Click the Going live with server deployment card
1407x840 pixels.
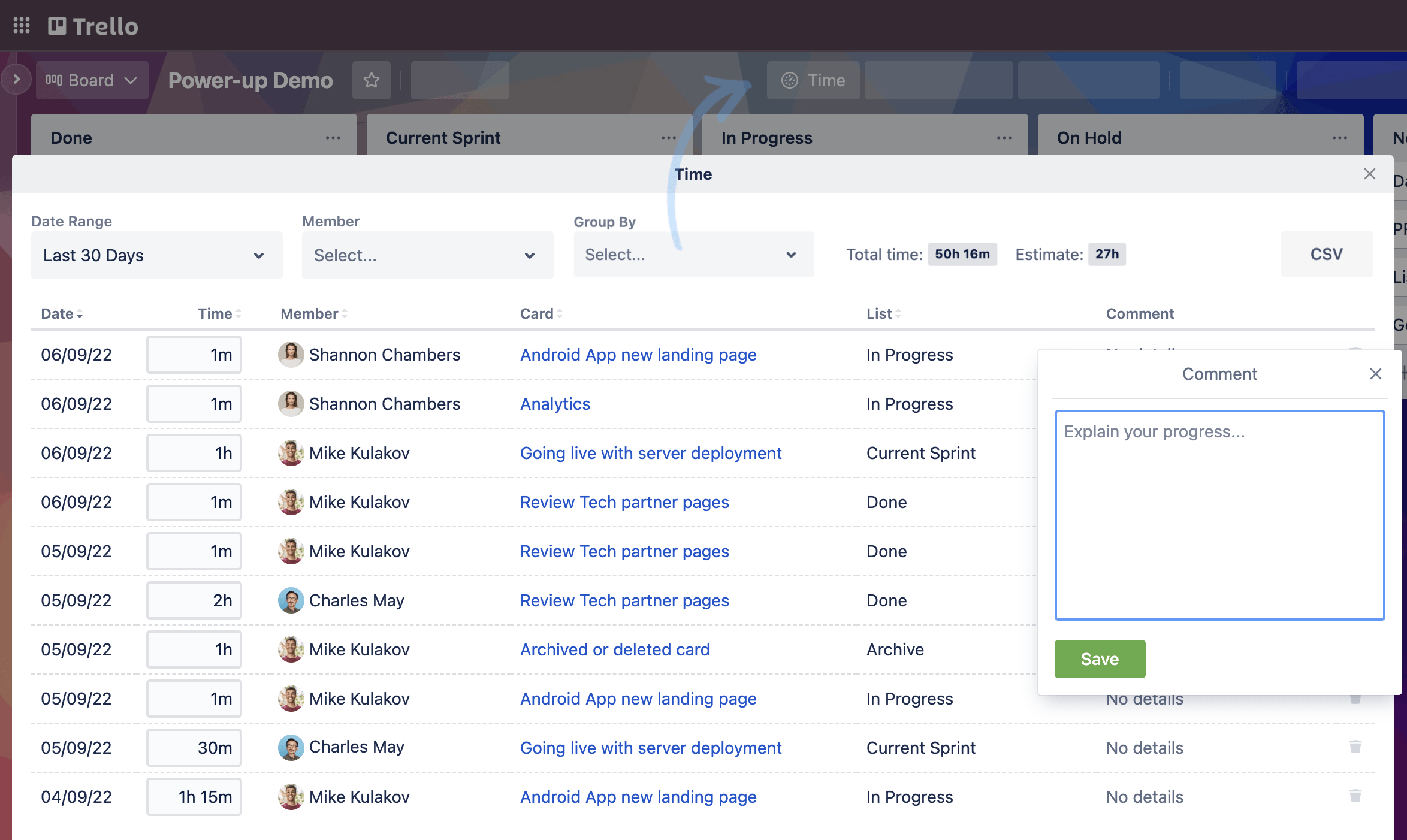[651, 452]
